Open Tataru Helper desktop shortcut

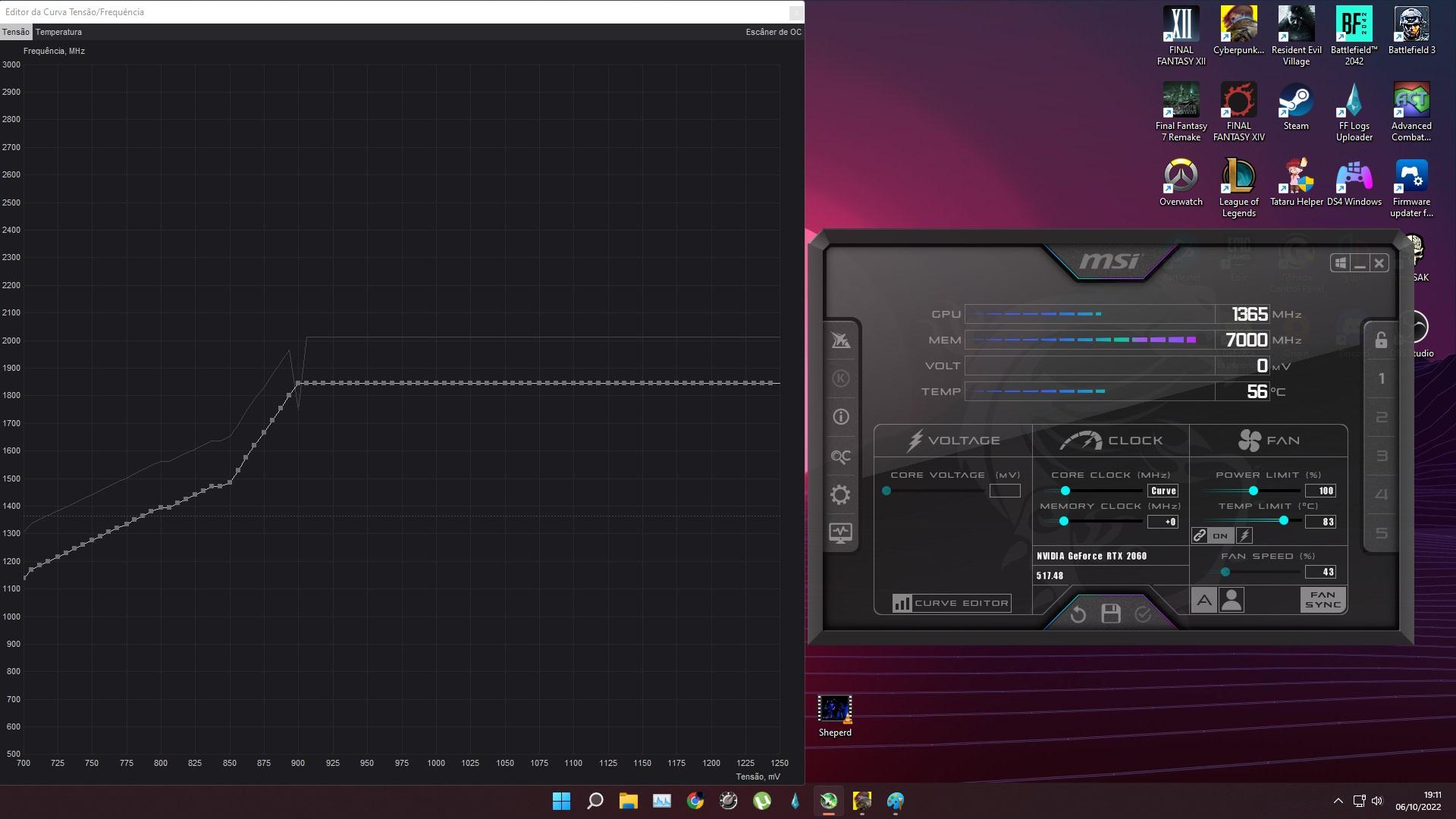[x=1296, y=183]
